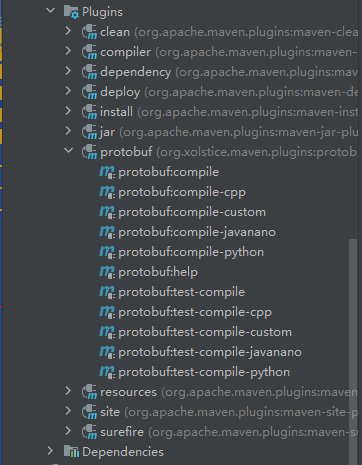Expand the compiler plugin node
This screenshot has height=465, width=362.
pos(68,51)
